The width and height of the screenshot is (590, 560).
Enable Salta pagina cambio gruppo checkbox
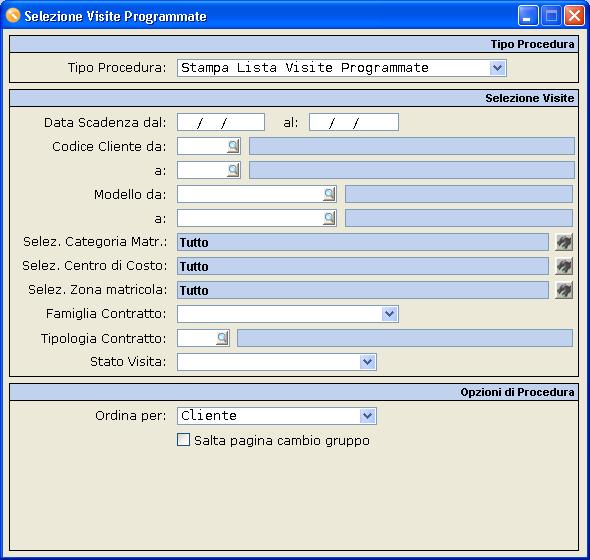183,440
